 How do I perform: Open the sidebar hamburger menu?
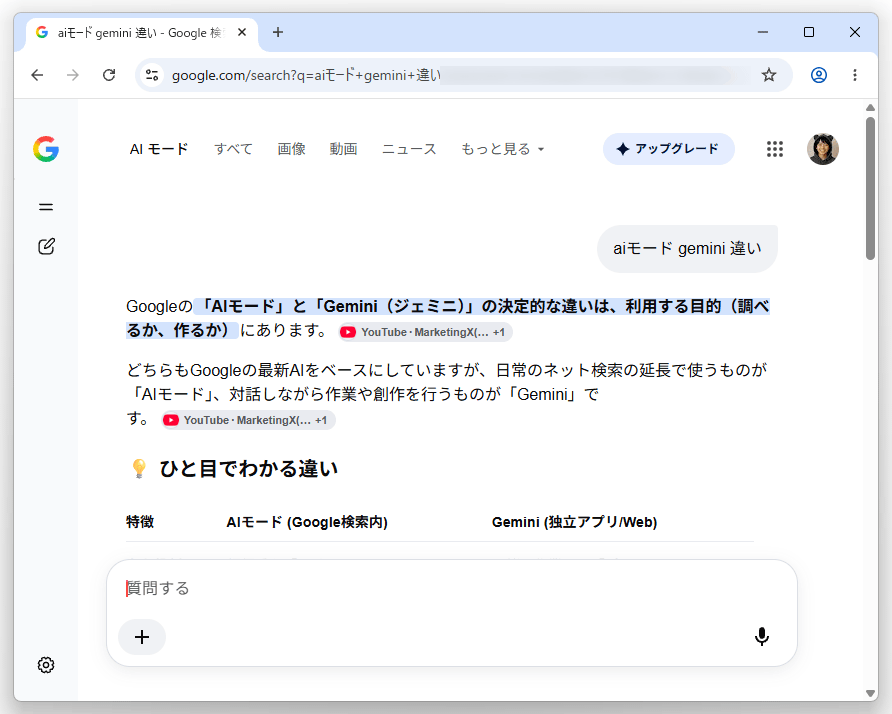(46, 207)
